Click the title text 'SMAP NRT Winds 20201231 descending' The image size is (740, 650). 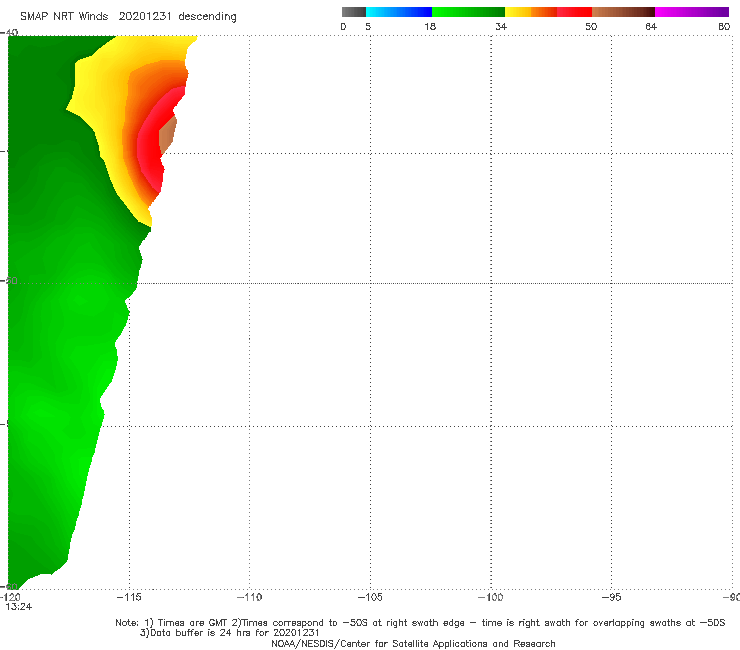(128, 17)
